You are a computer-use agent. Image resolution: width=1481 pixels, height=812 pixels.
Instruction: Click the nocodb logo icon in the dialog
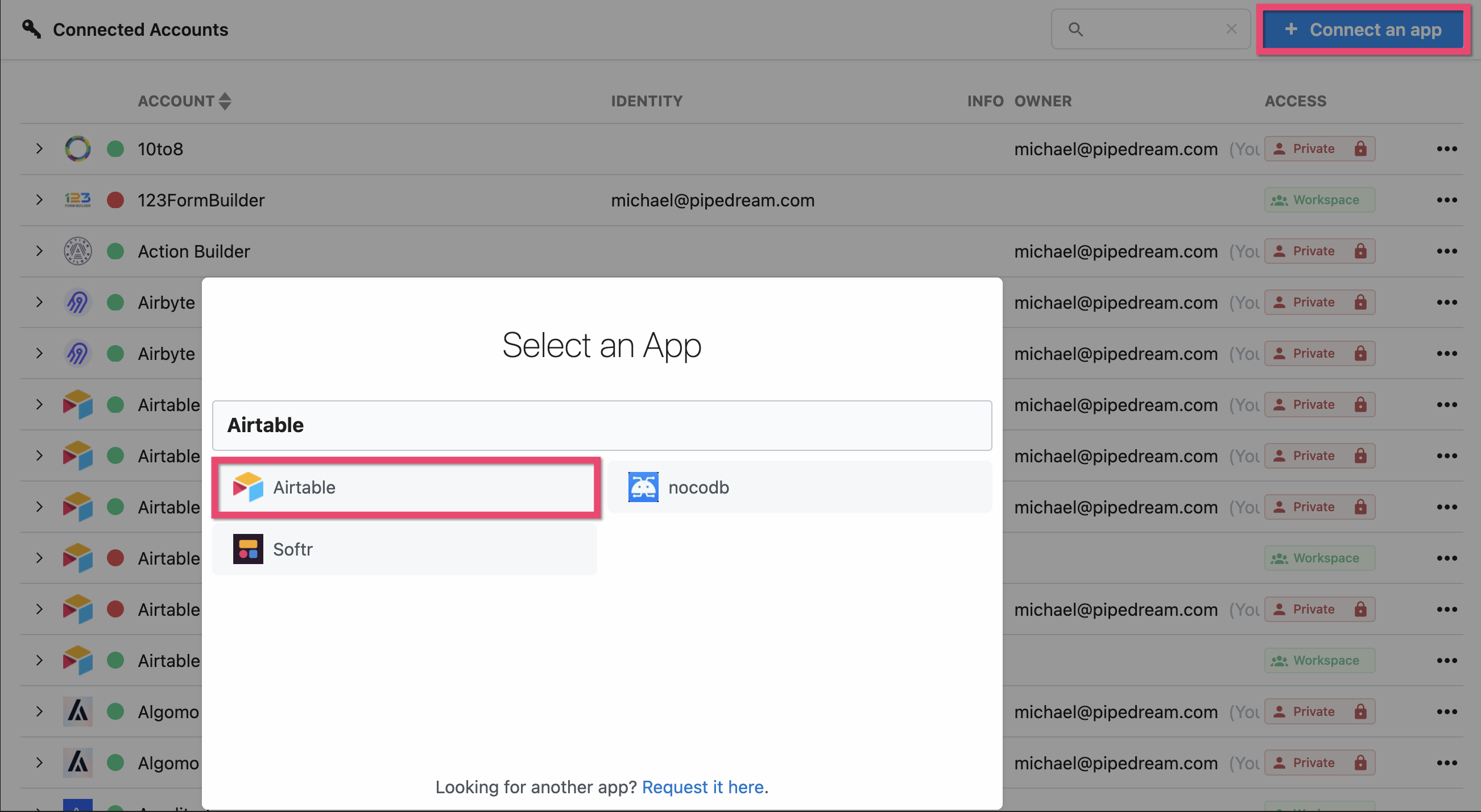coord(643,487)
